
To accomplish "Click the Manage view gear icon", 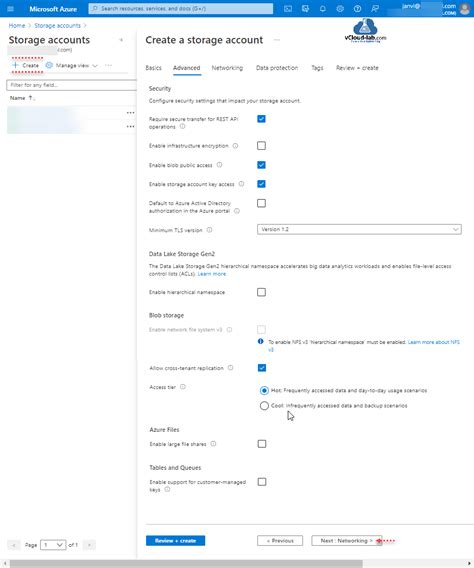I will [49, 65].
